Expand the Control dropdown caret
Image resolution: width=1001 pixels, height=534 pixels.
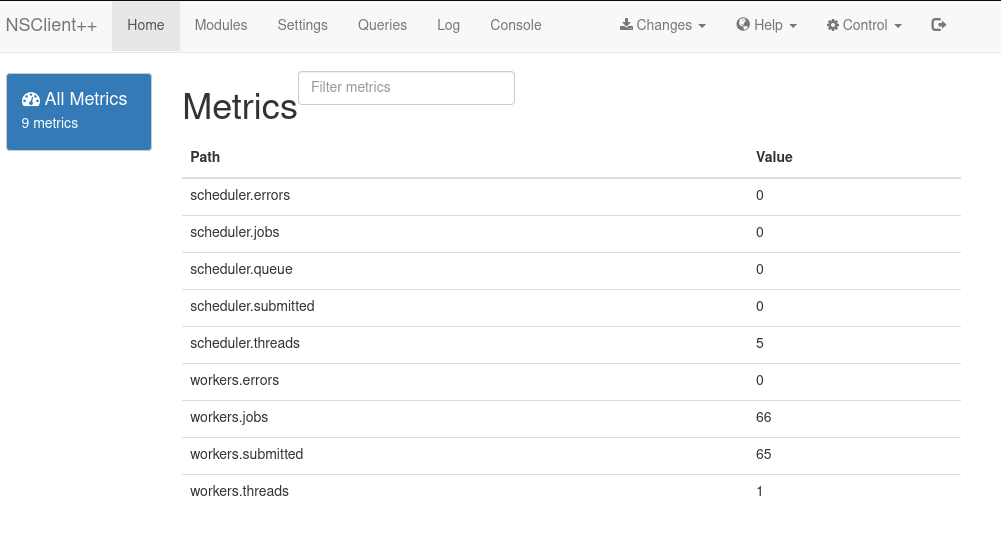898,26
